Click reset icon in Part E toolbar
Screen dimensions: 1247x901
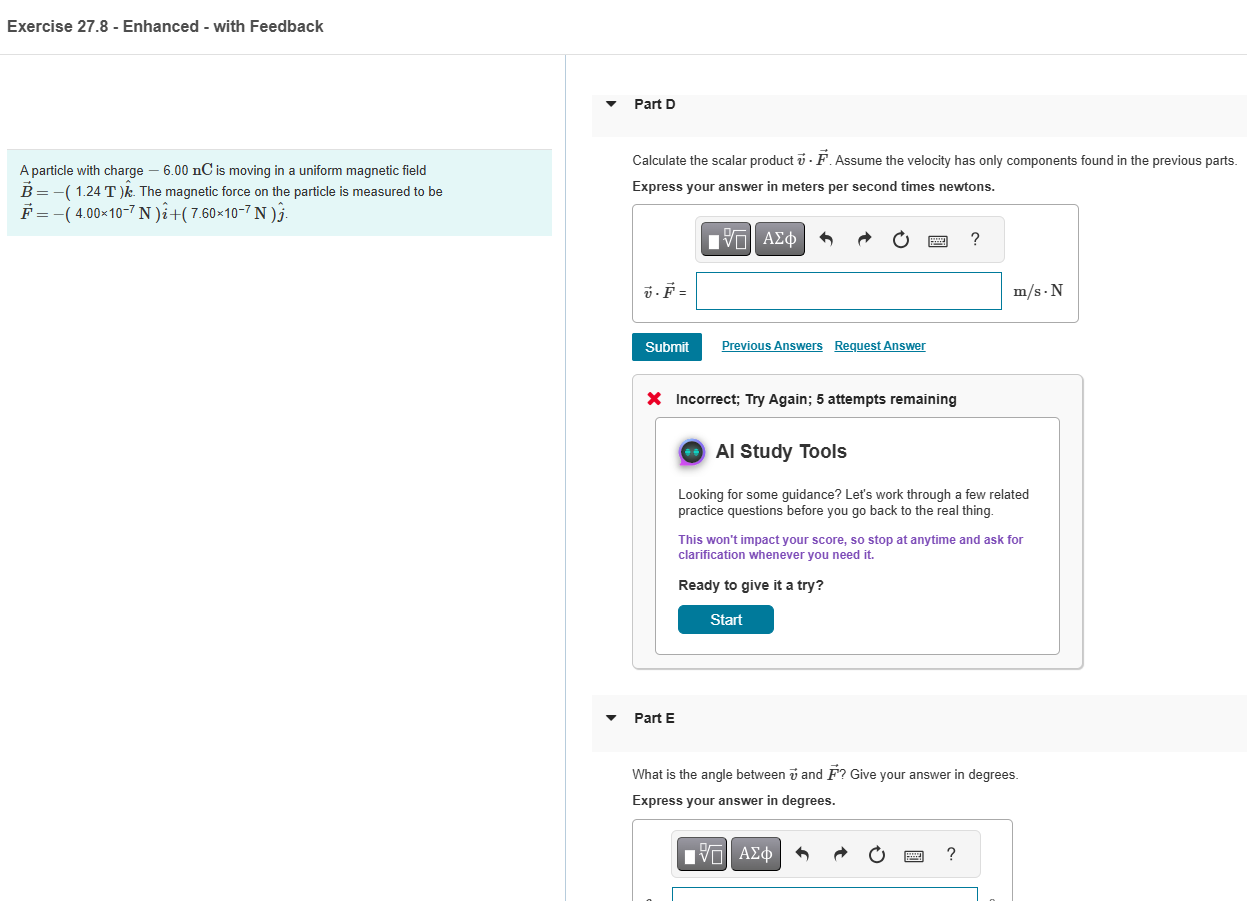pos(876,854)
